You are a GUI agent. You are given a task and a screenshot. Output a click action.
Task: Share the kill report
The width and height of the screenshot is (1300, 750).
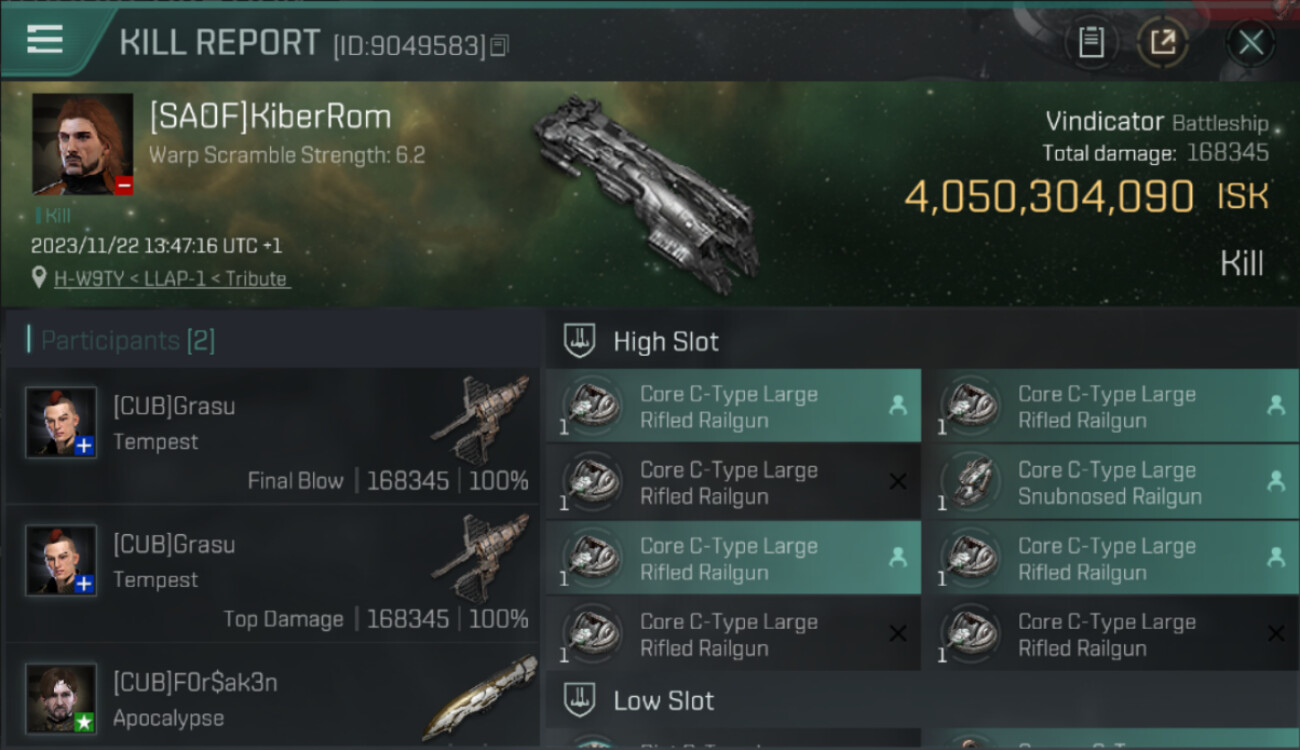click(x=1162, y=42)
